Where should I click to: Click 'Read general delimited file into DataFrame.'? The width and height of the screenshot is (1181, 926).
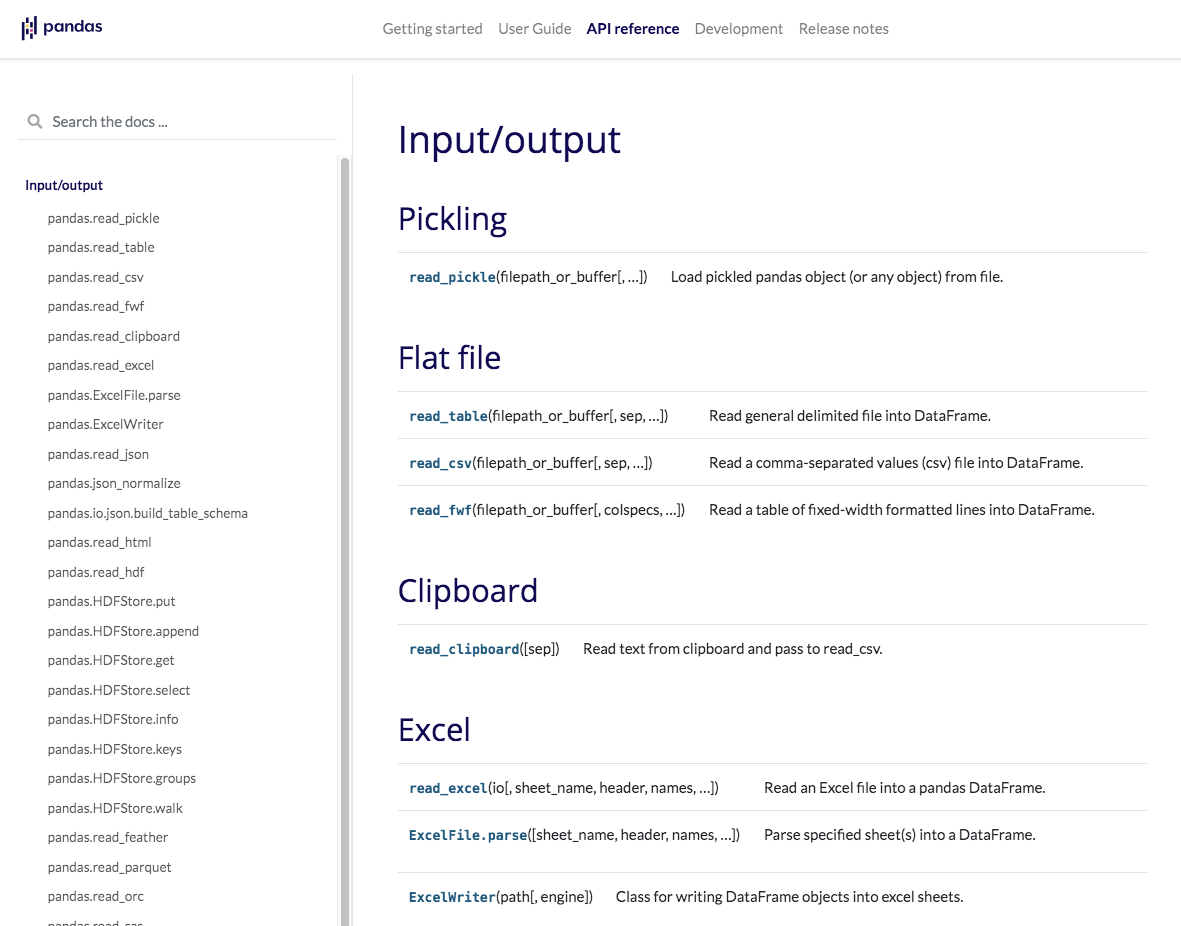(850, 416)
